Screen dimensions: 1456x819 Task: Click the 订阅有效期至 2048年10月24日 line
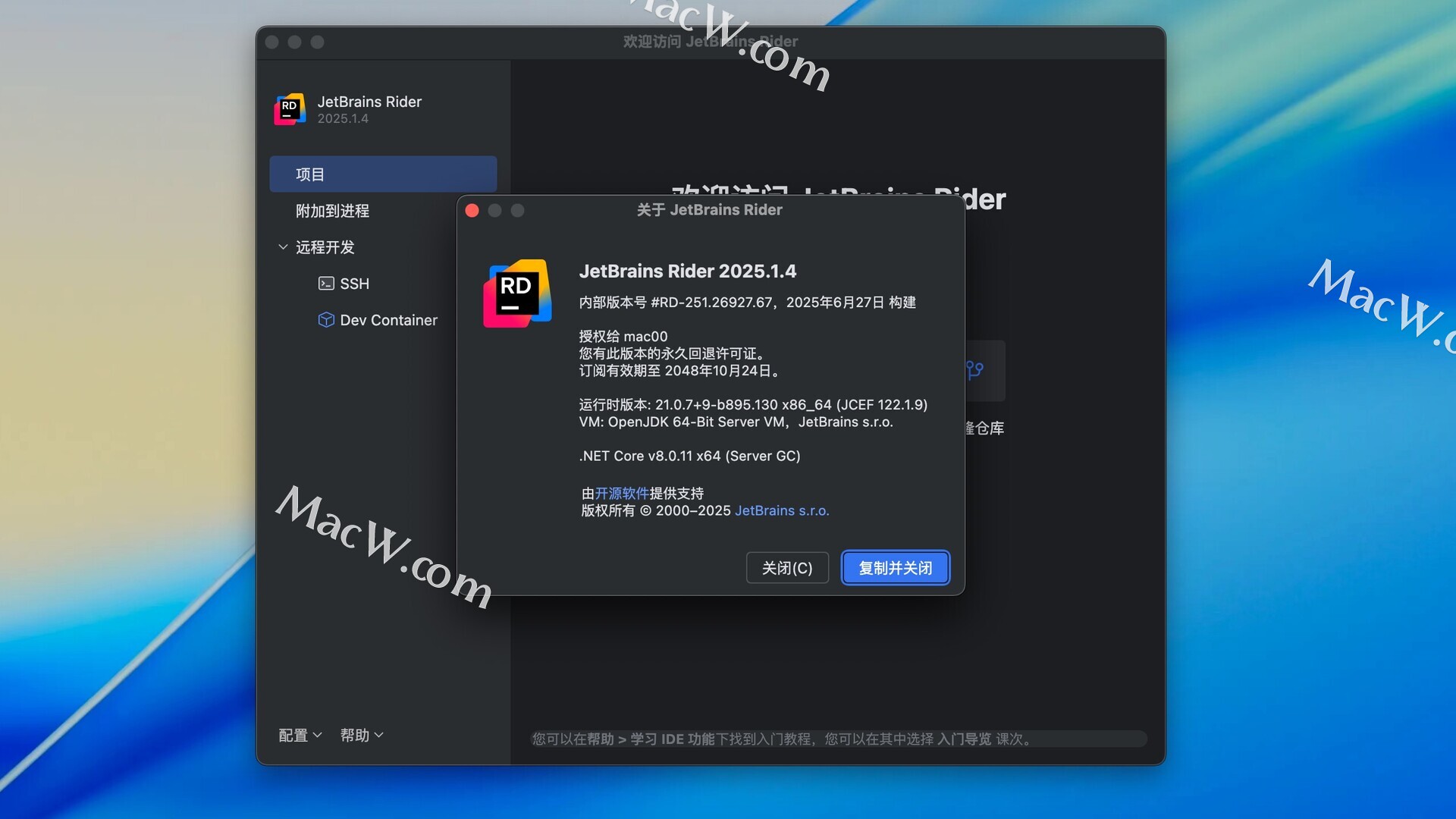coord(679,371)
